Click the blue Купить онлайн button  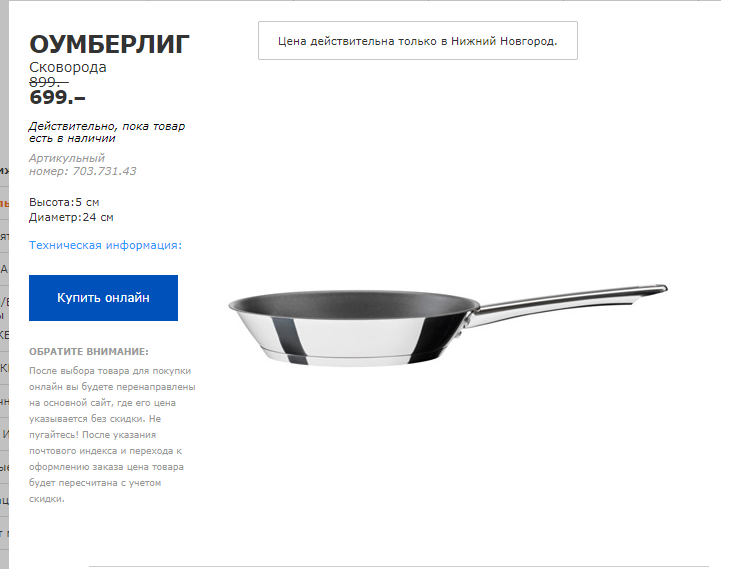(x=103, y=298)
